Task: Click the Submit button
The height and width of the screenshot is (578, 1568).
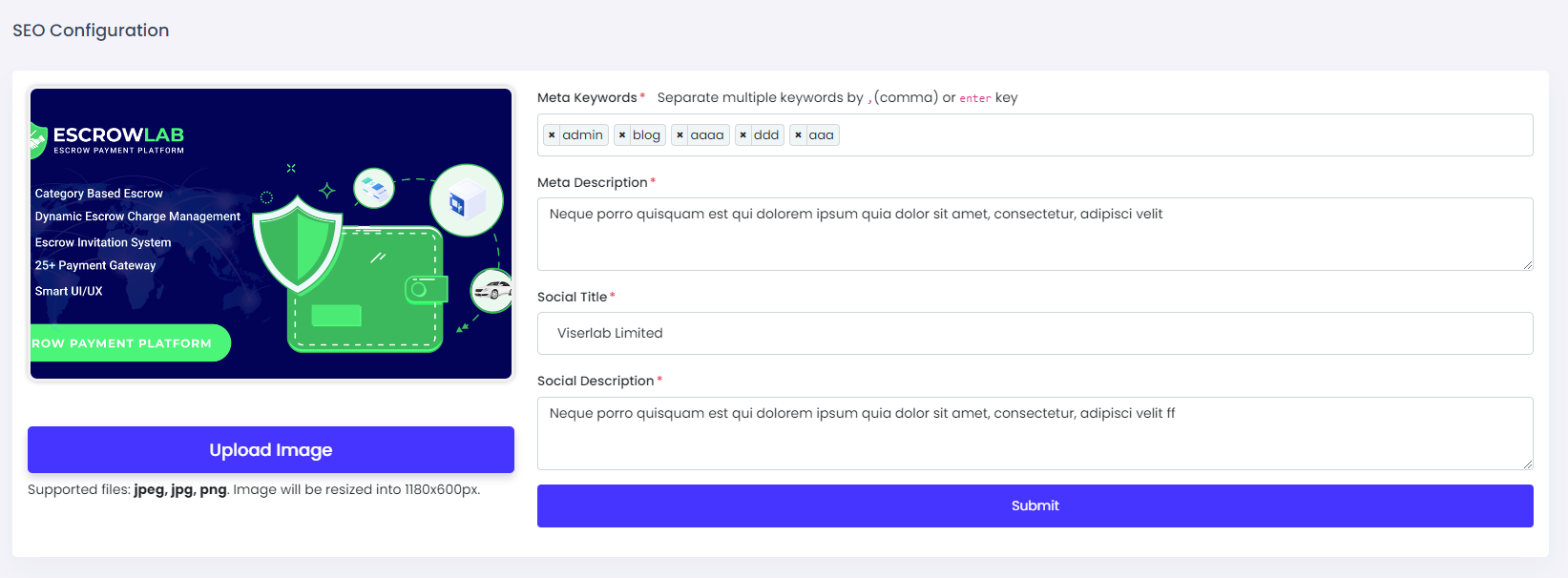Action: click(1035, 506)
